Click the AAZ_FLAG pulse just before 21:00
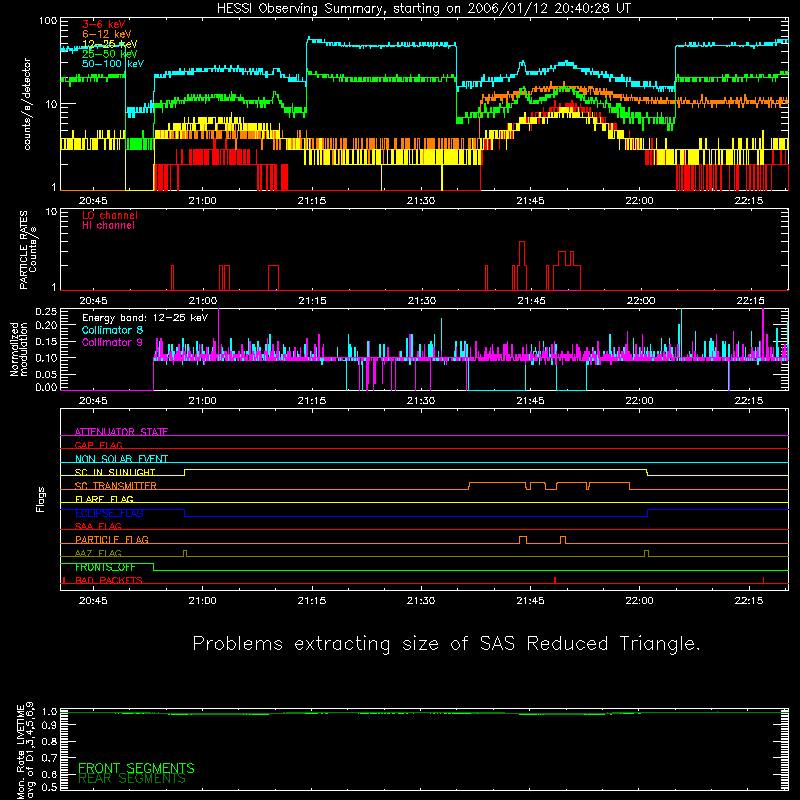 click(185, 554)
